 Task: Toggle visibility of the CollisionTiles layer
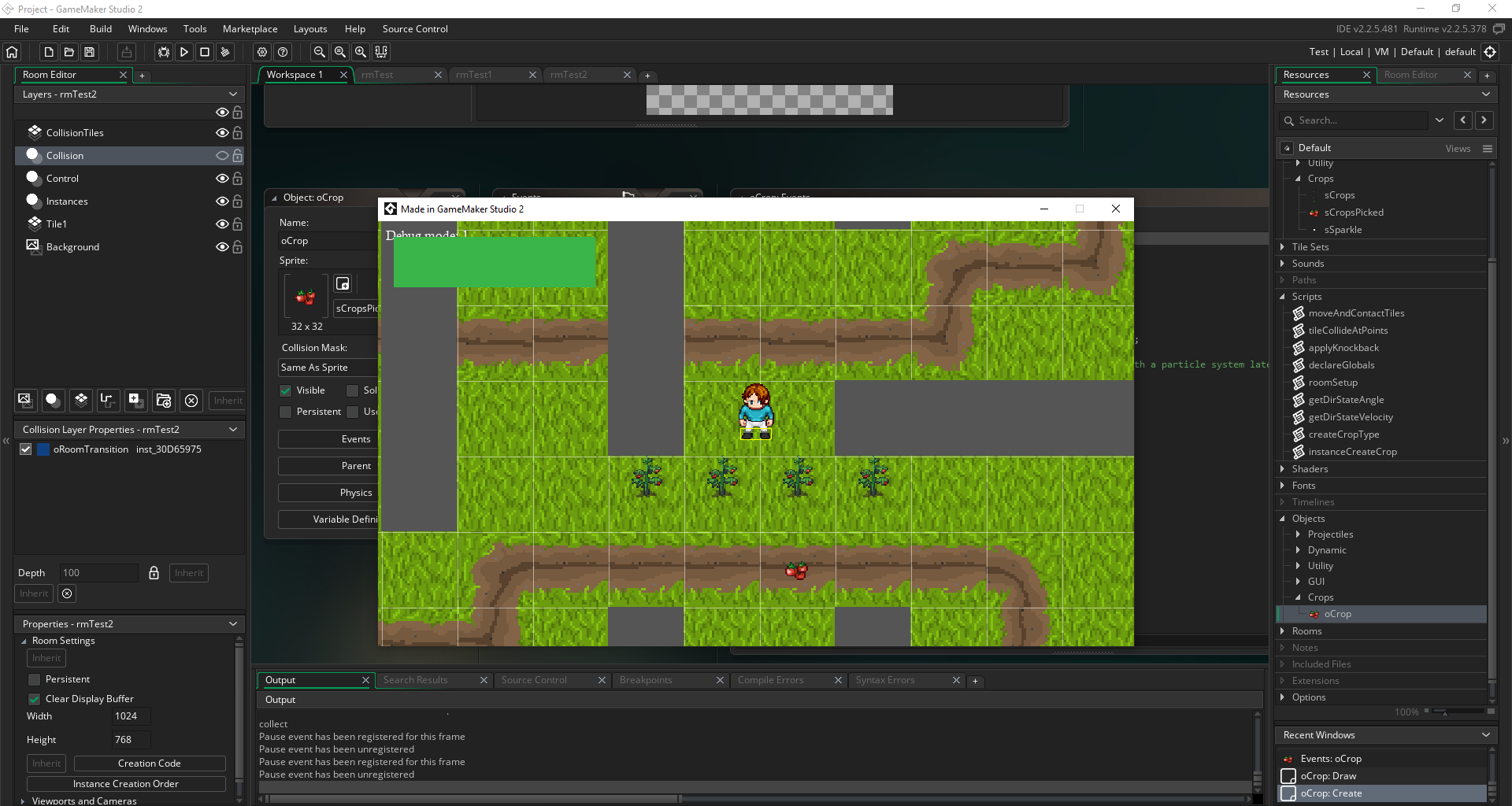pyautogui.click(x=222, y=133)
